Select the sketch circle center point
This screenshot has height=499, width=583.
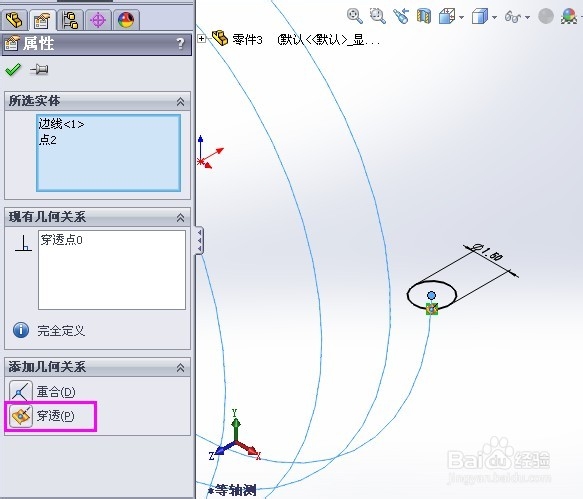(x=431, y=295)
